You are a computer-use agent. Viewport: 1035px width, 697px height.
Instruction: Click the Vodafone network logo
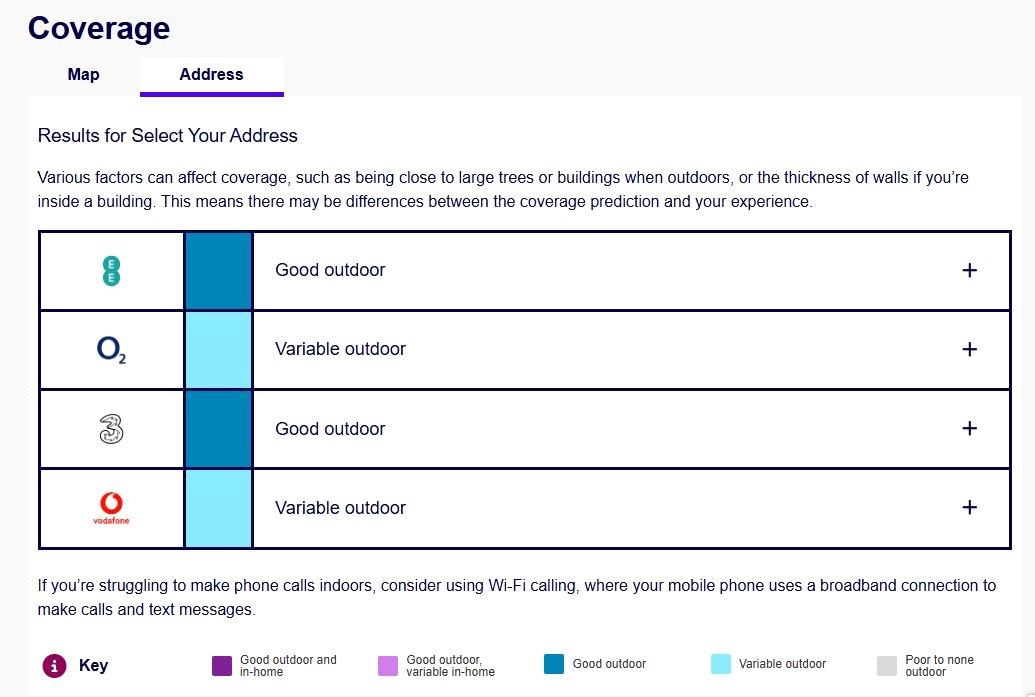click(112, 508)
